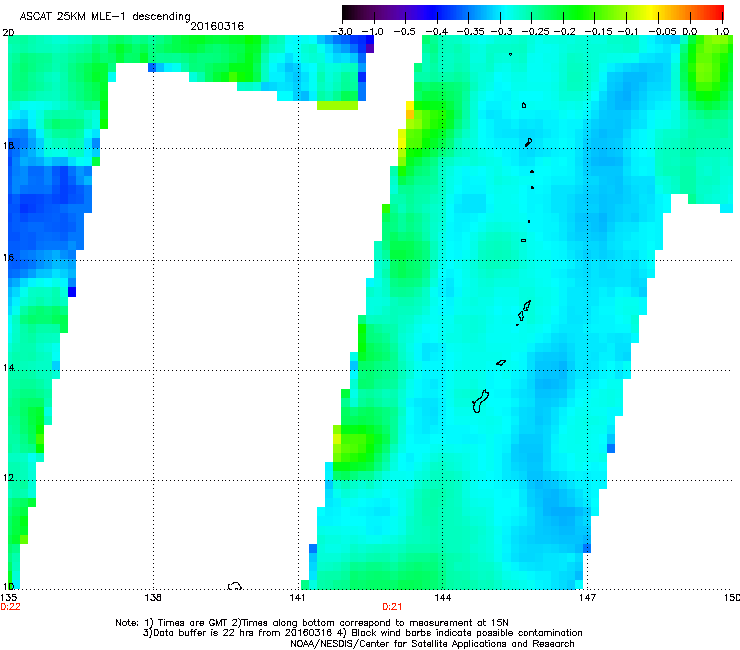Click the latitude axis label 18

tap(8, 145)
